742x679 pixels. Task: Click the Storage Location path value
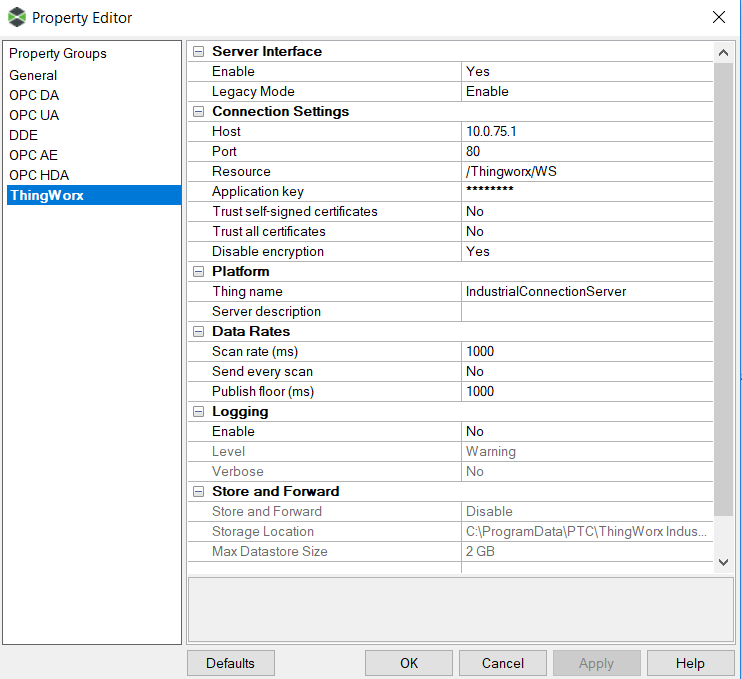pos(587,531)
